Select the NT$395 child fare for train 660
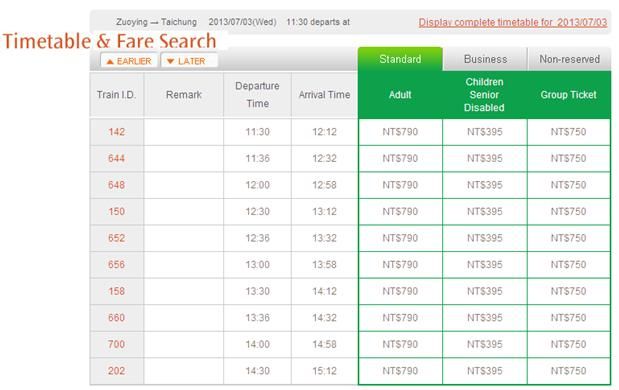This screenshot has width=619, height=390. pos(484,318)
